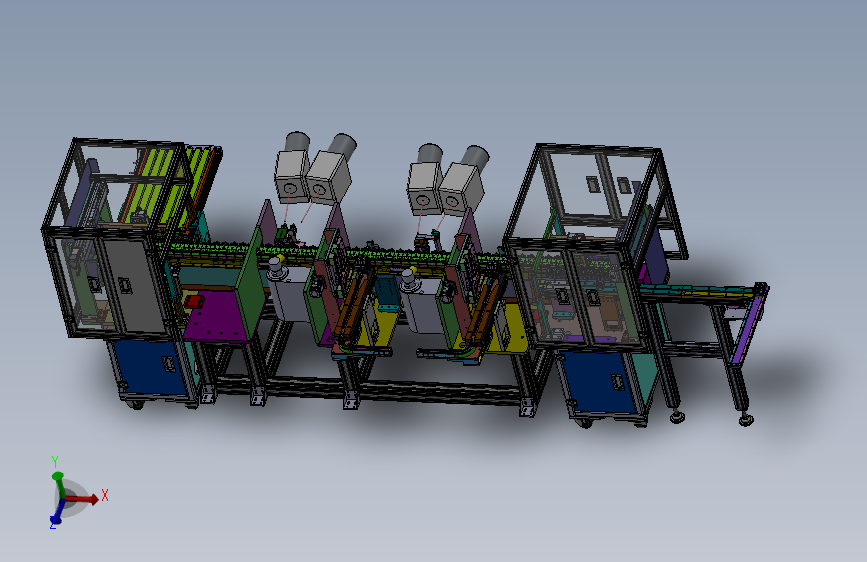This screenshot has height=562, width=867.
Task: Select the red part on the magenta plate
Action: 194,301
